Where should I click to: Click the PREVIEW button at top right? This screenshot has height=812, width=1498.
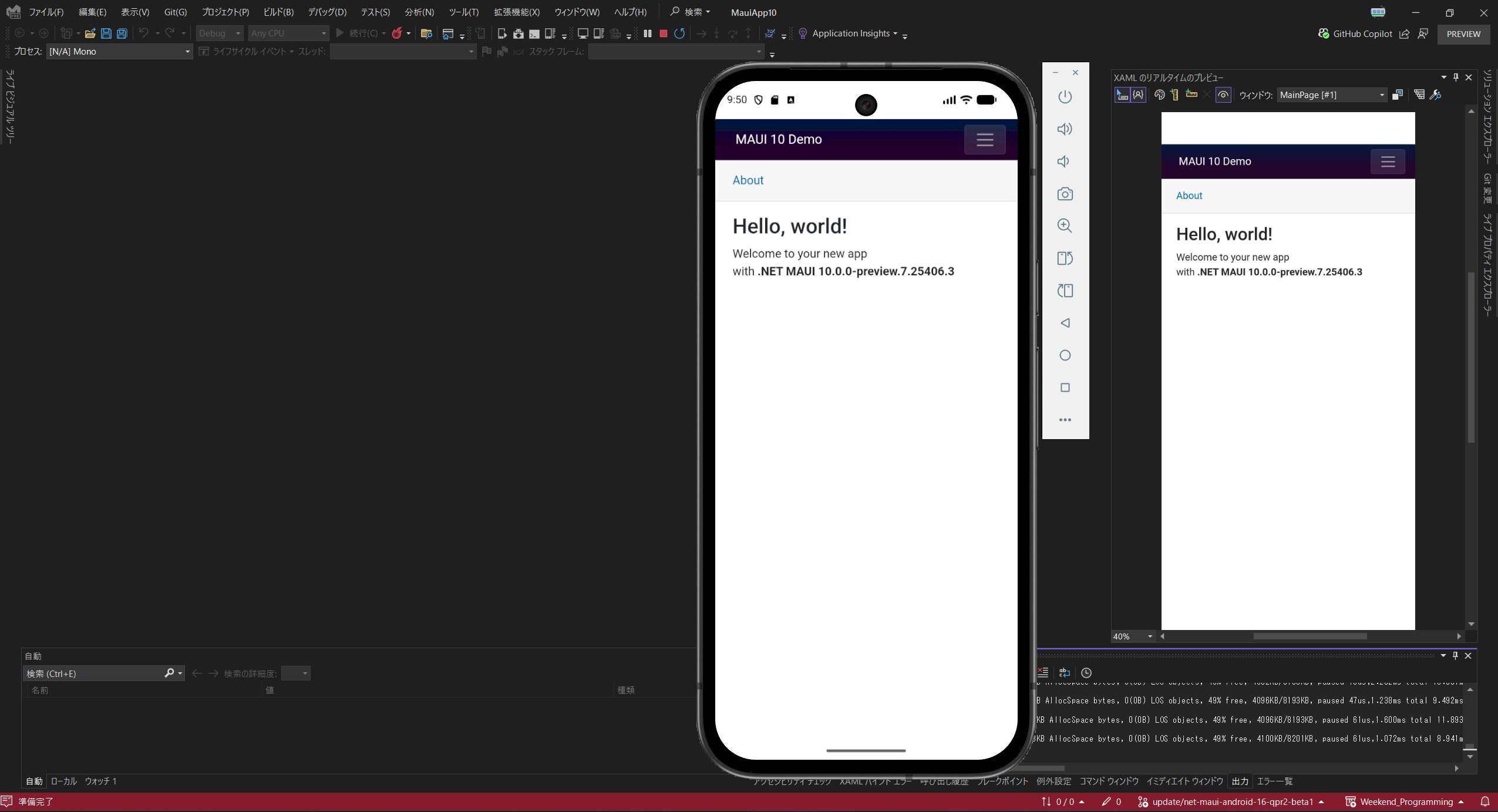pyautogui.click(x=1463, y=34)
